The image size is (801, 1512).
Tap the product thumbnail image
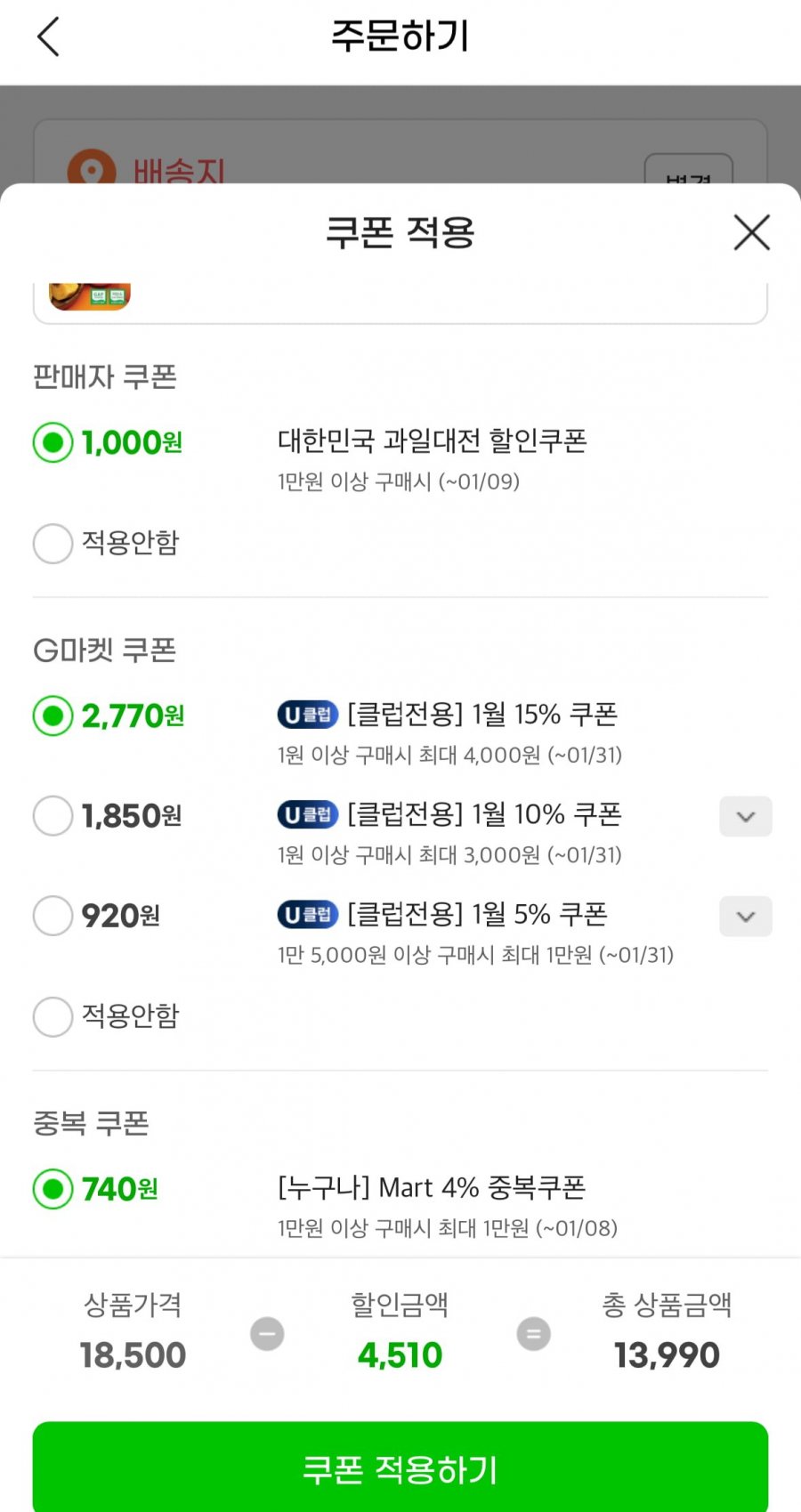tap(90, 296)
